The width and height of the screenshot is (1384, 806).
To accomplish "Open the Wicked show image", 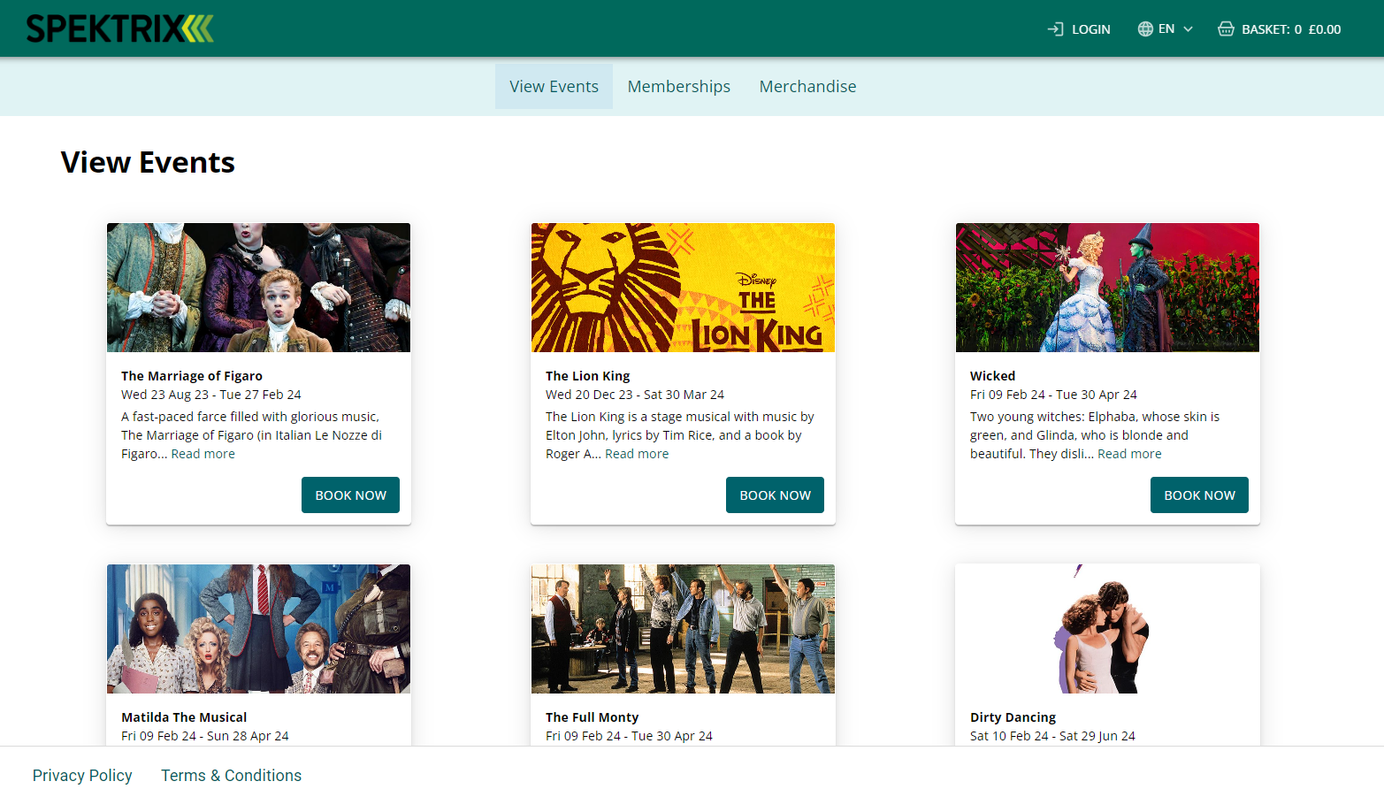I will pos(1108,287).
